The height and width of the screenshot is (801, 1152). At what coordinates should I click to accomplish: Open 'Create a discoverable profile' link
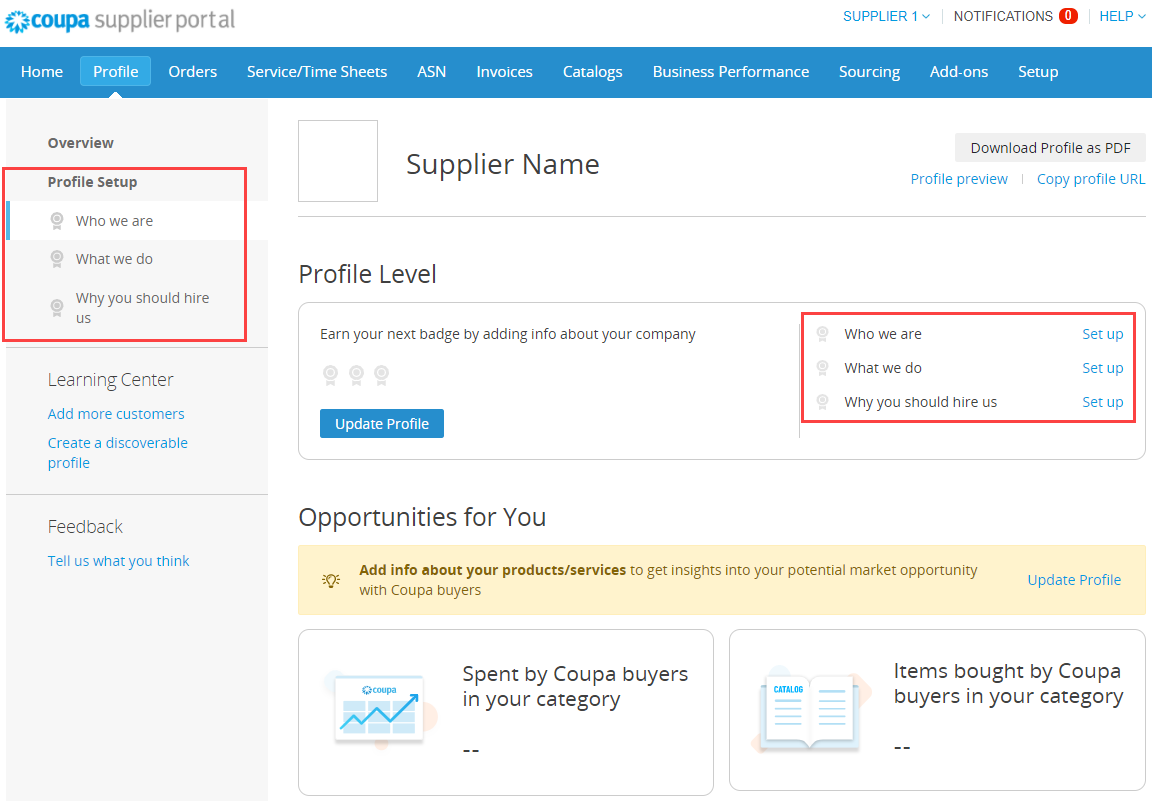118,453
